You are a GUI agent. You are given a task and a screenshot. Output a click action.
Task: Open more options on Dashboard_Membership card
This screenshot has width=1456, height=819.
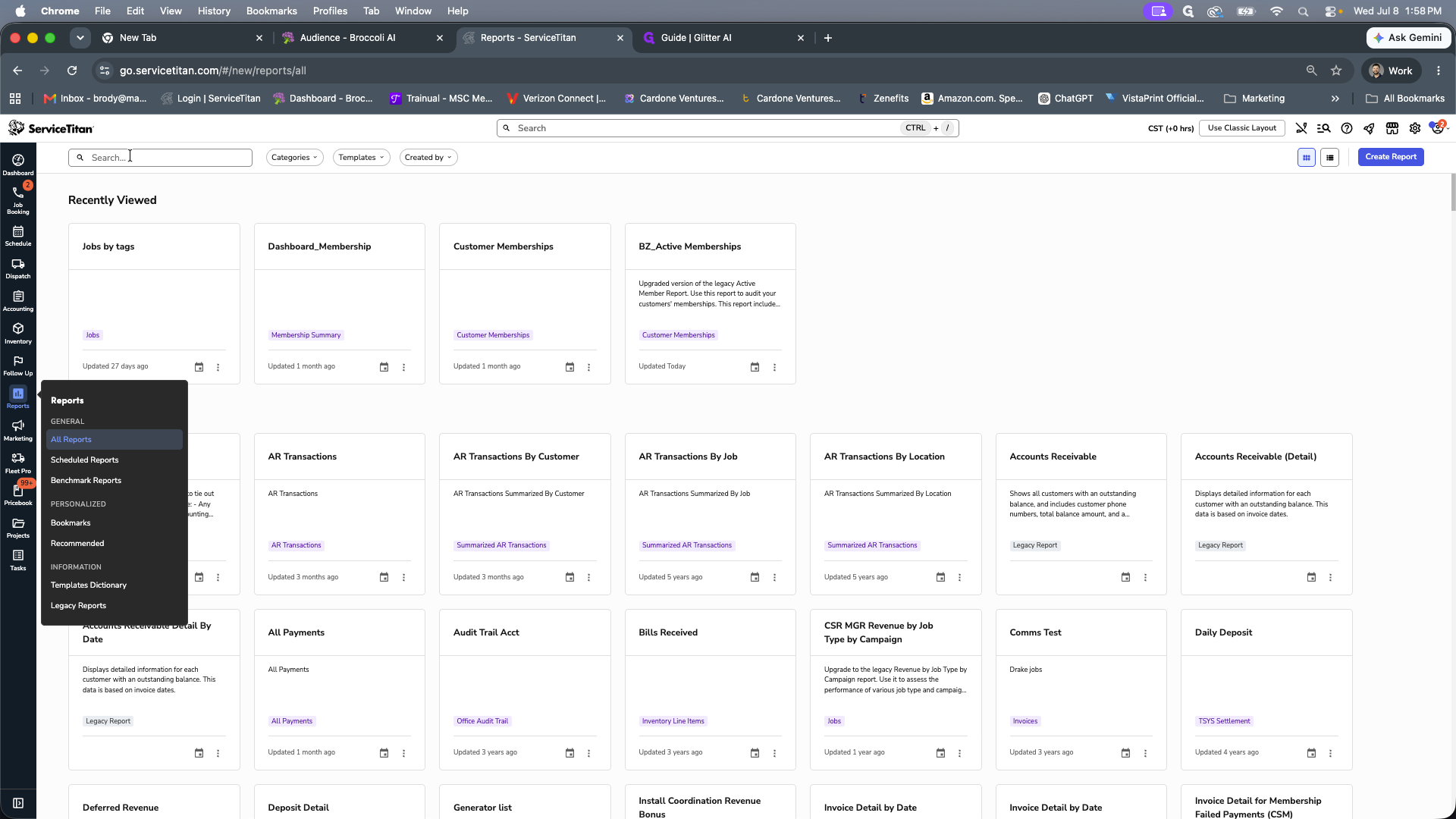tap(403, 367)
